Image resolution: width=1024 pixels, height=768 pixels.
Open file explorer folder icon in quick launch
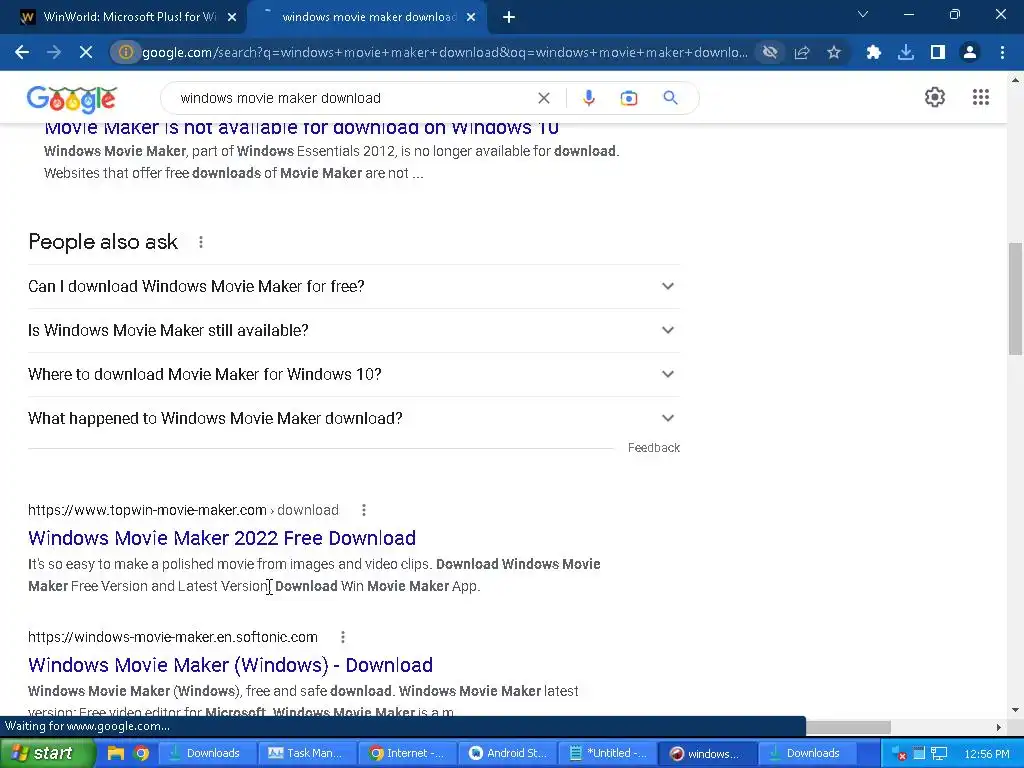(x=116, y=754)
